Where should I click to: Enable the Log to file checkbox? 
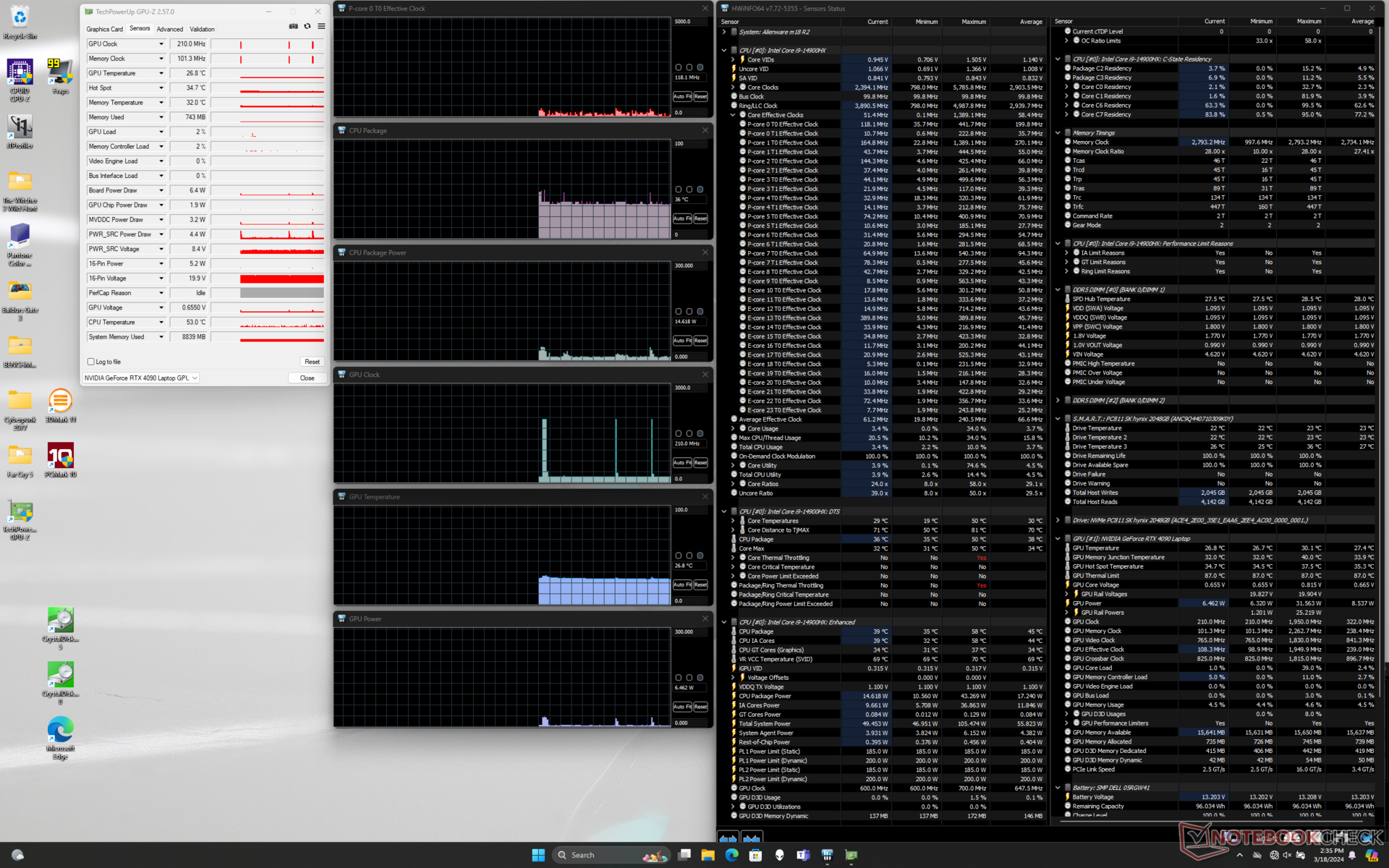91,362
